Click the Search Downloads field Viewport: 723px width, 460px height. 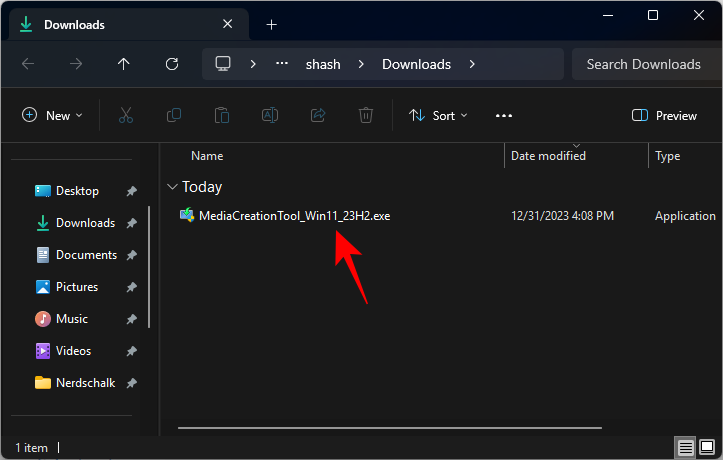(644, 64)
